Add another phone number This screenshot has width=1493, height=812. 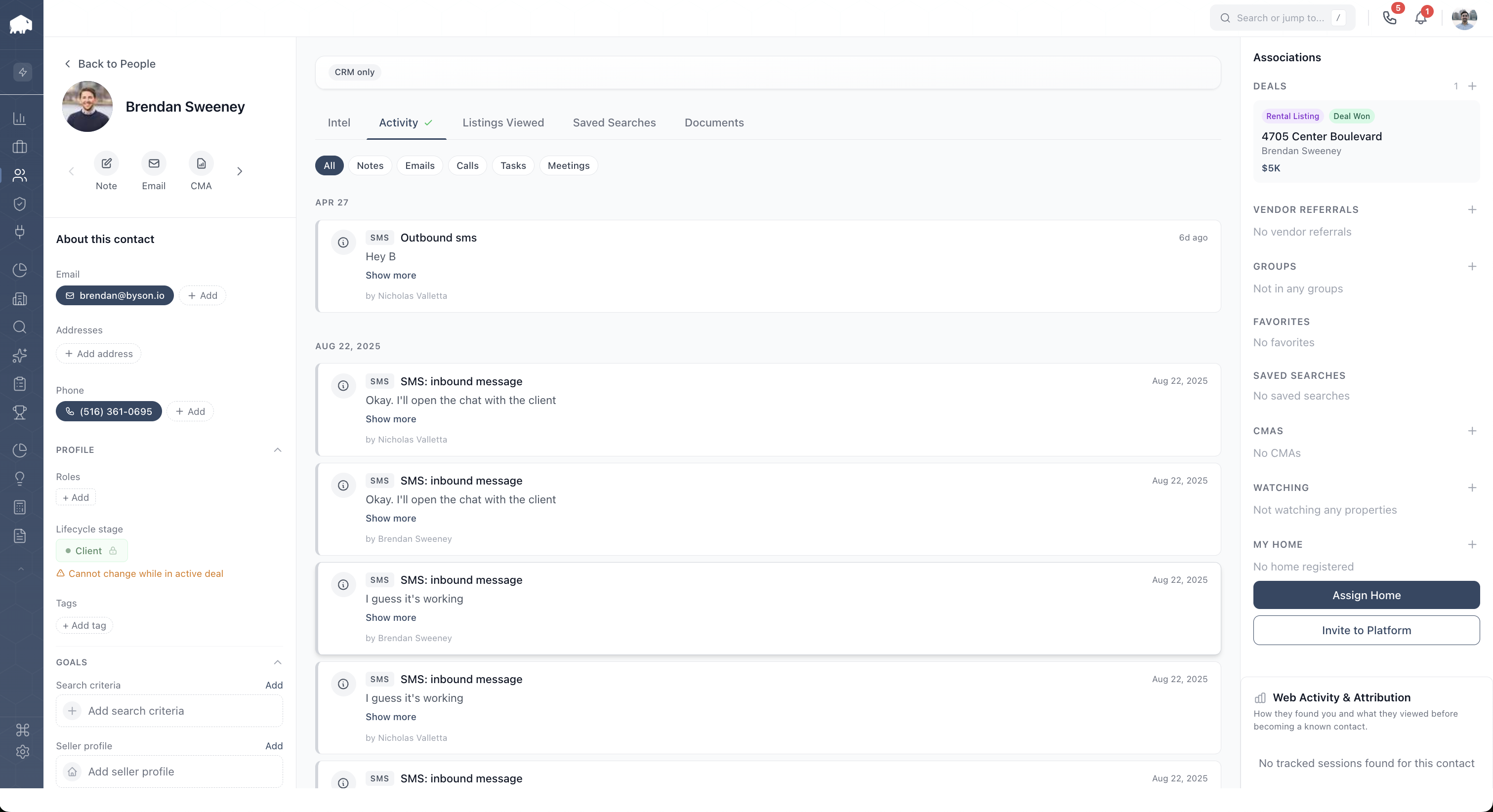pos(190,411)
